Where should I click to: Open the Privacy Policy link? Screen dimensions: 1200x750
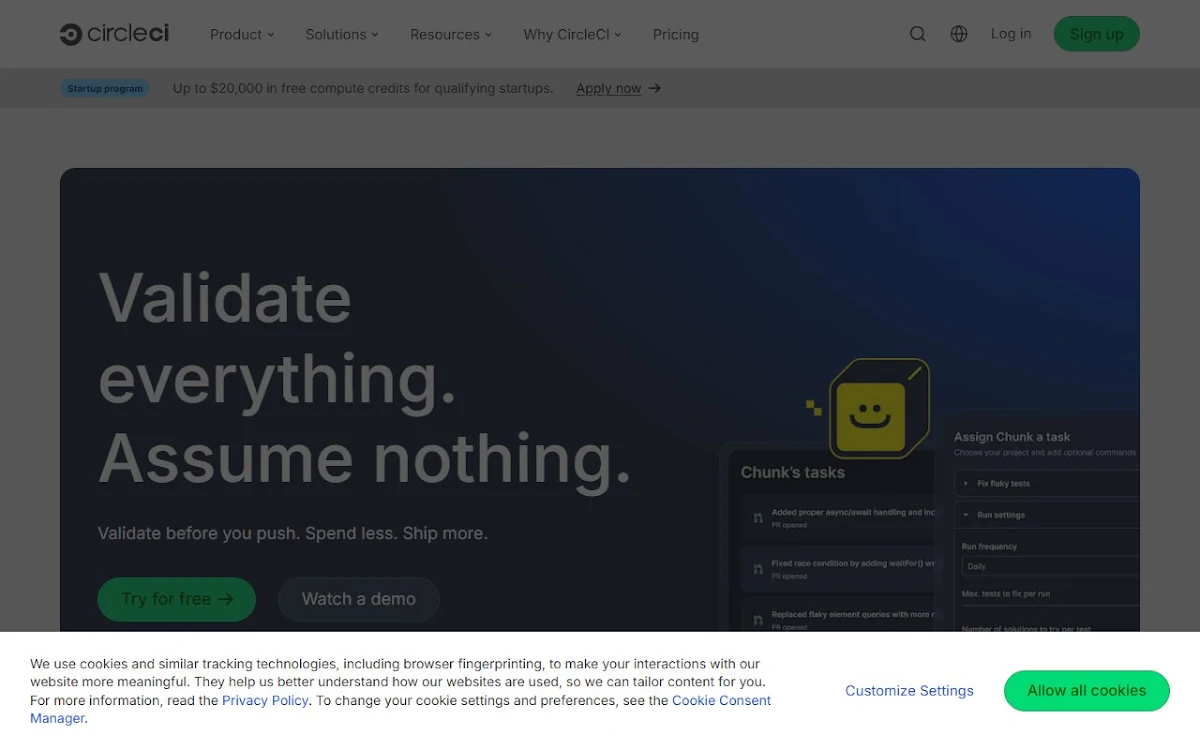point(265,700)
